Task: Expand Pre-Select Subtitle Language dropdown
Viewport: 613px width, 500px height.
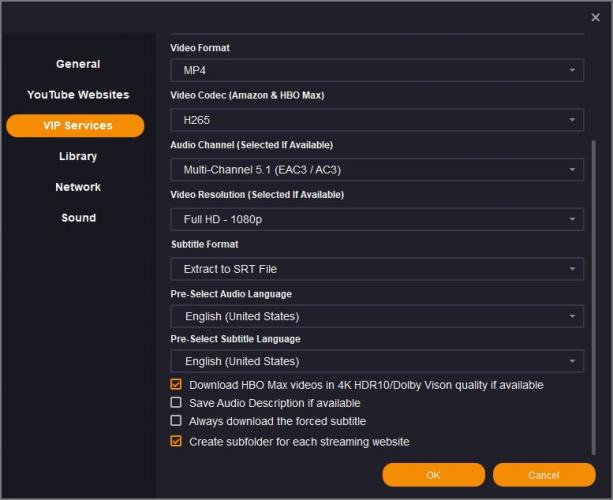Action: coord(377,361)
